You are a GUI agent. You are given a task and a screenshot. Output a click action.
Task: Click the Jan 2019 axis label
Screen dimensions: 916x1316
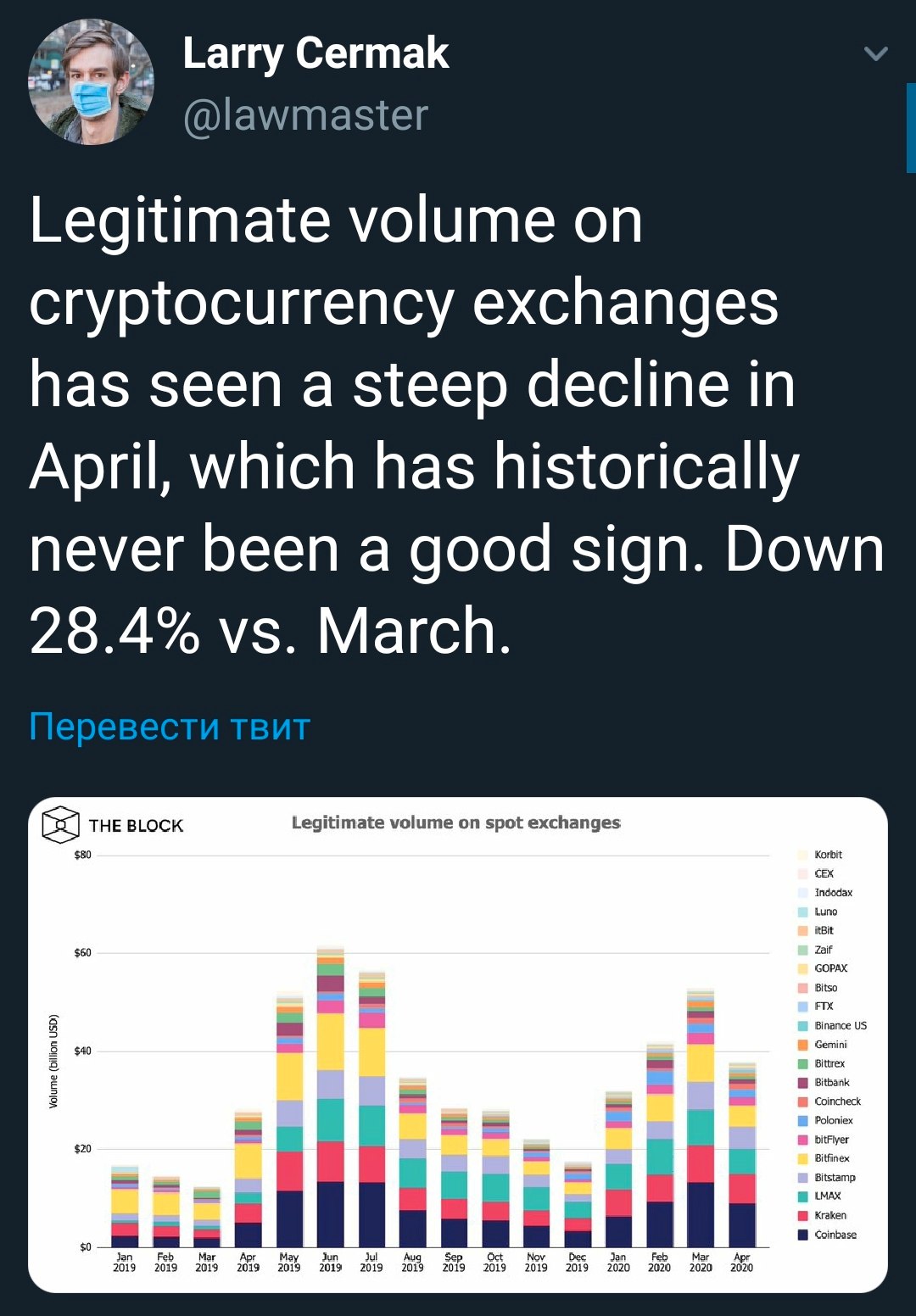(x=125, y=1262)
